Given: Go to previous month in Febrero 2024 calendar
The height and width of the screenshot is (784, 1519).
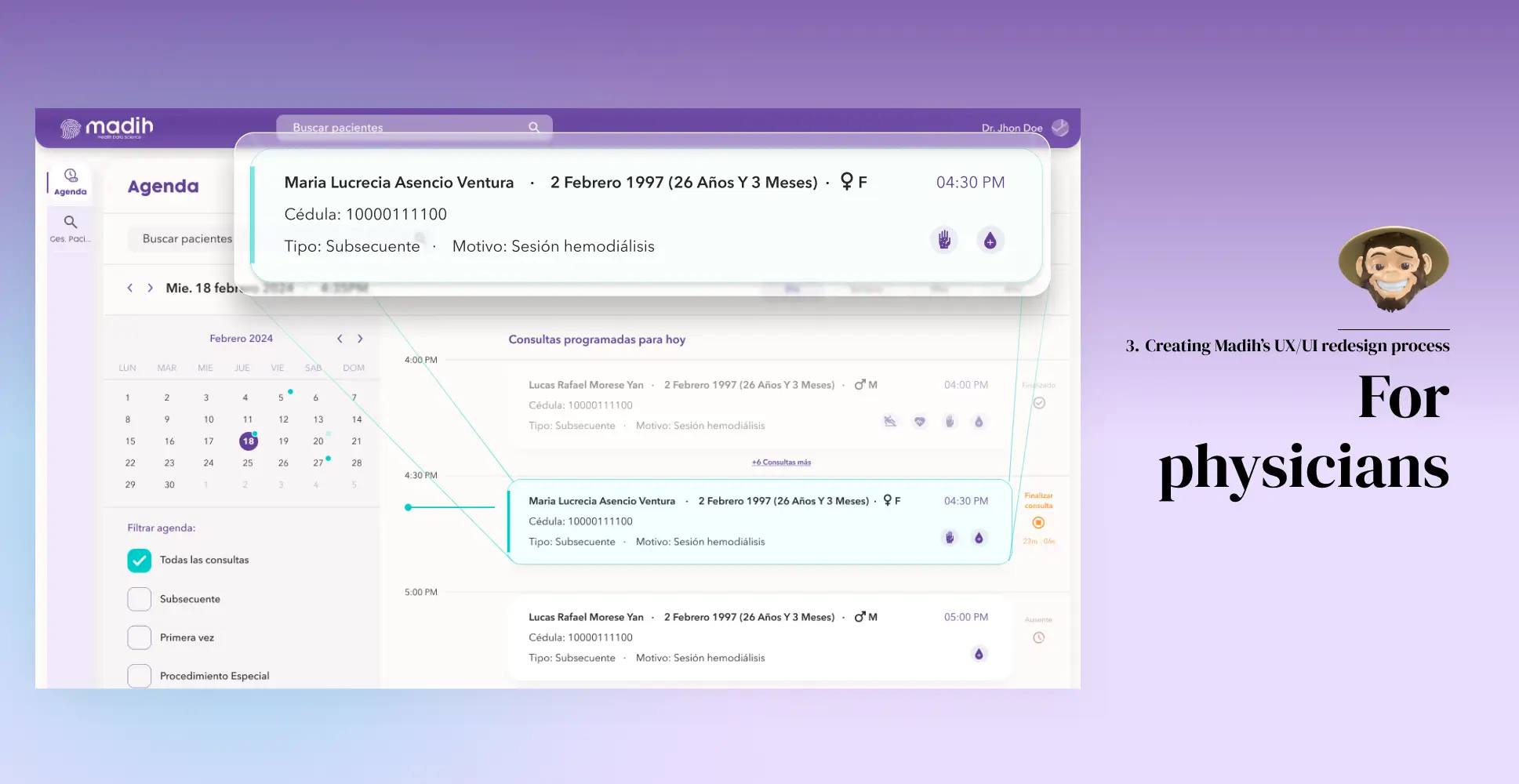Looking at the screenshot, I should pos(340,339).
